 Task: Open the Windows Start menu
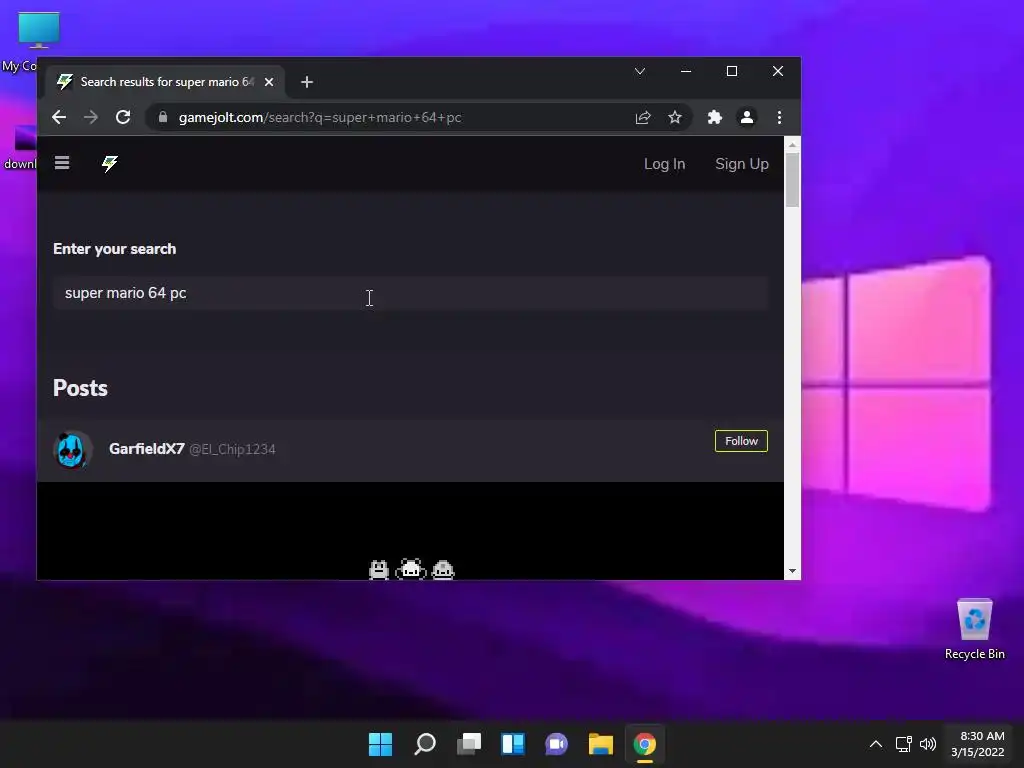pyautogui.click(x=380, y=744)
